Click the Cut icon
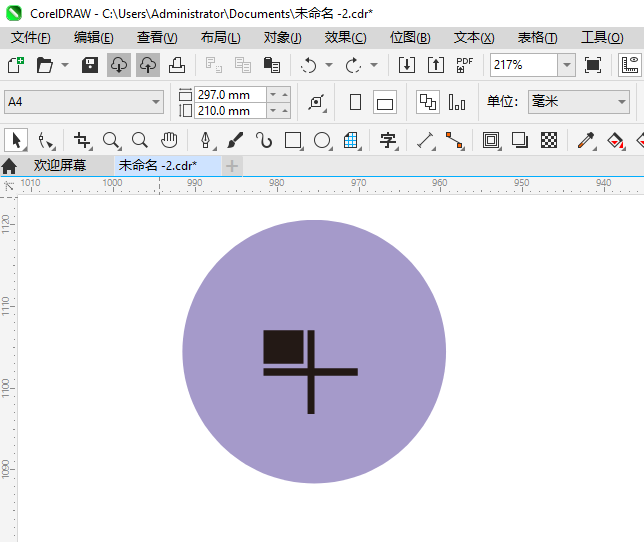The image size is (644, 542). (x=214, y=65)
